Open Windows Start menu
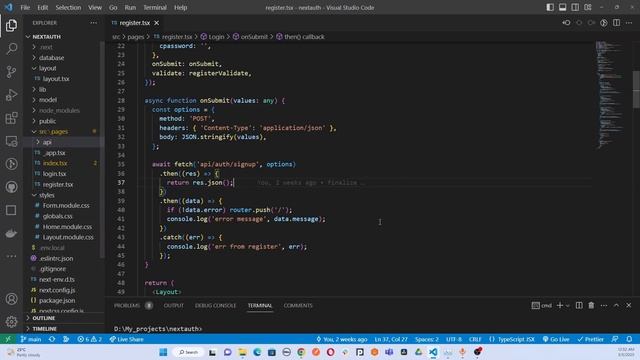The image size is (640, 360). tap(163, 352)
